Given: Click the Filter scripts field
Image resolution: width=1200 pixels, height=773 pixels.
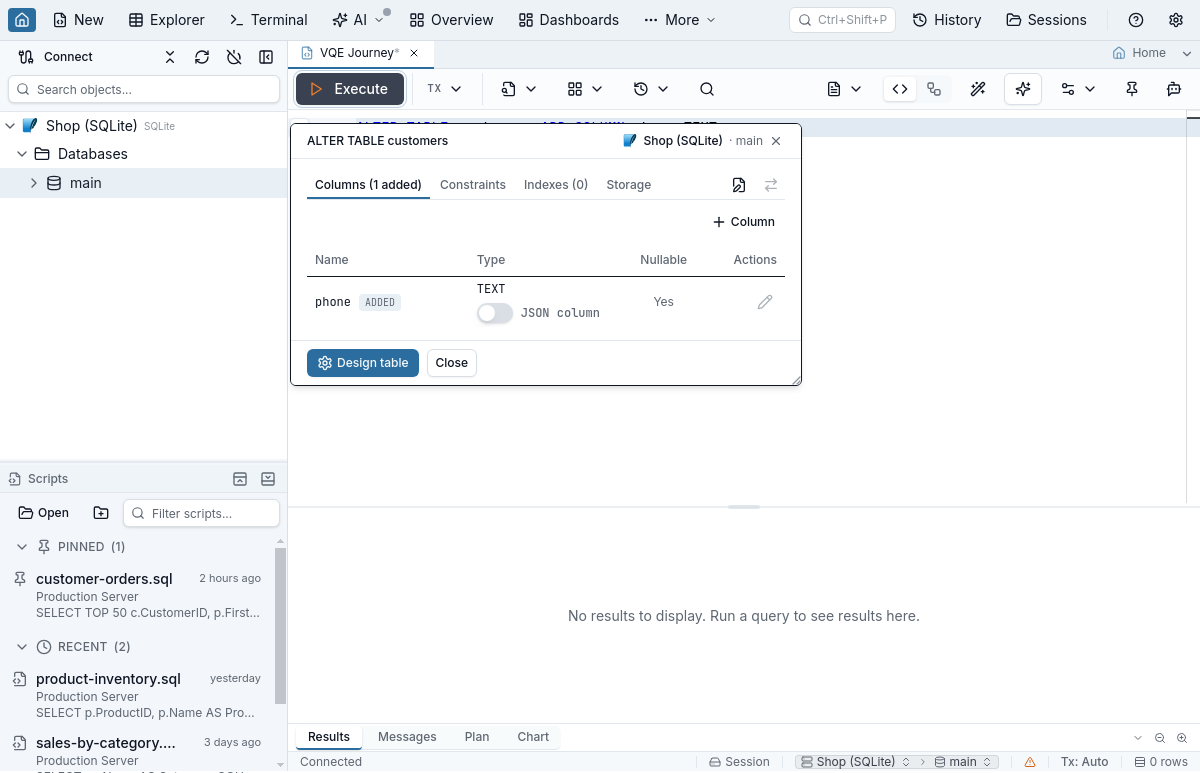Looking at the screenshot, I should click(201, 513).
